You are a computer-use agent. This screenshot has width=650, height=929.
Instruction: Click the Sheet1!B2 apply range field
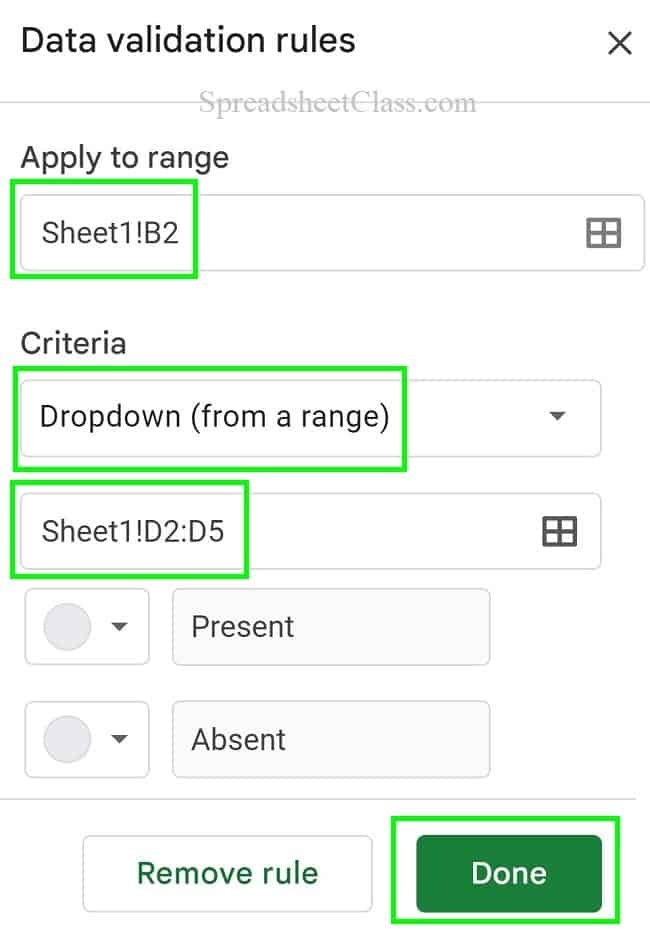click(332, 232)
